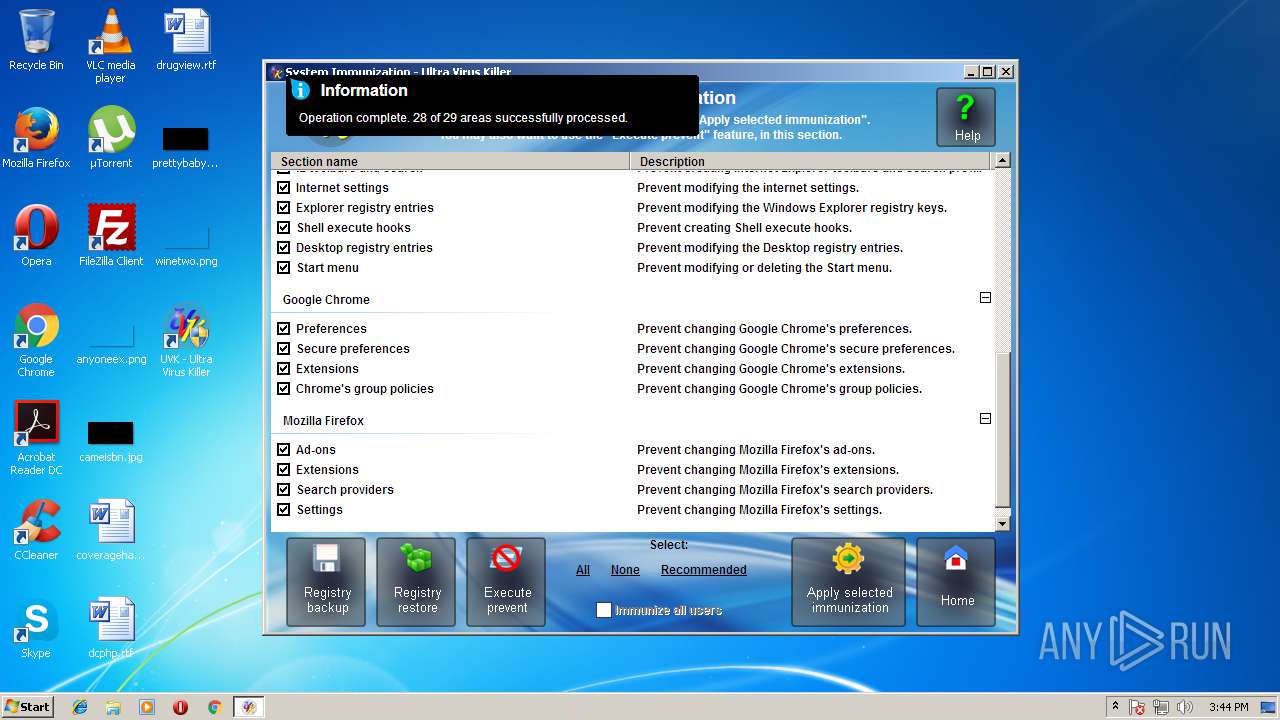Uncheck Internet settings checkbox

click(283, 187)
